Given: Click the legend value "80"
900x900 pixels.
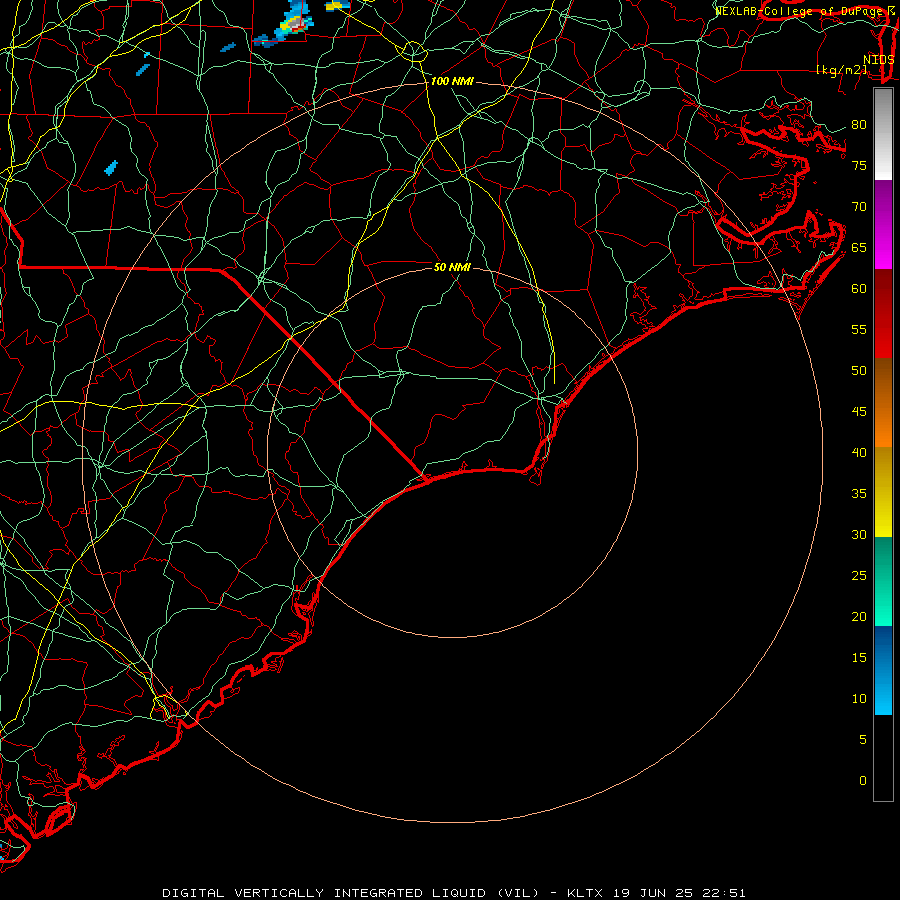Looking at the screenshot, I should tap(859, 125).
